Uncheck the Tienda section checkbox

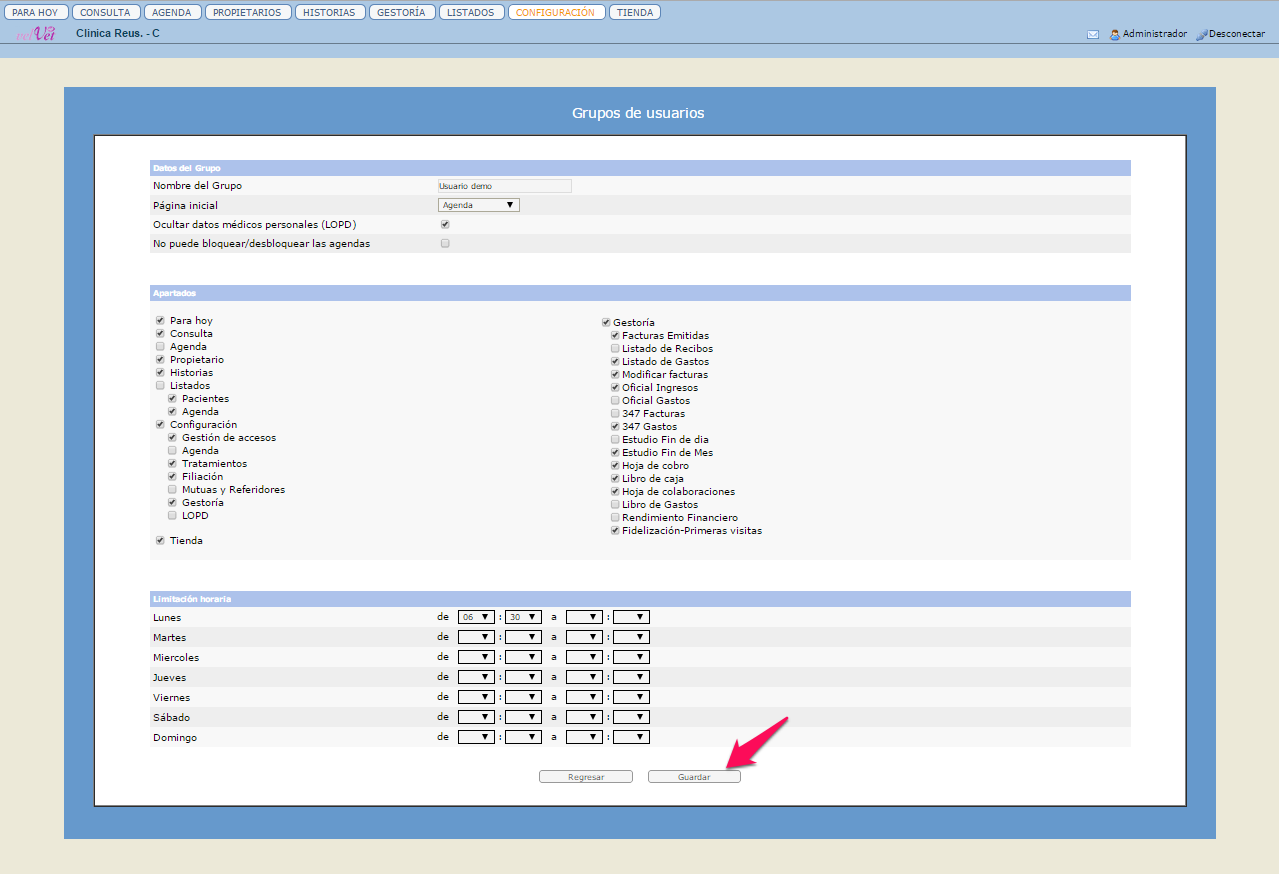(160, 540)
